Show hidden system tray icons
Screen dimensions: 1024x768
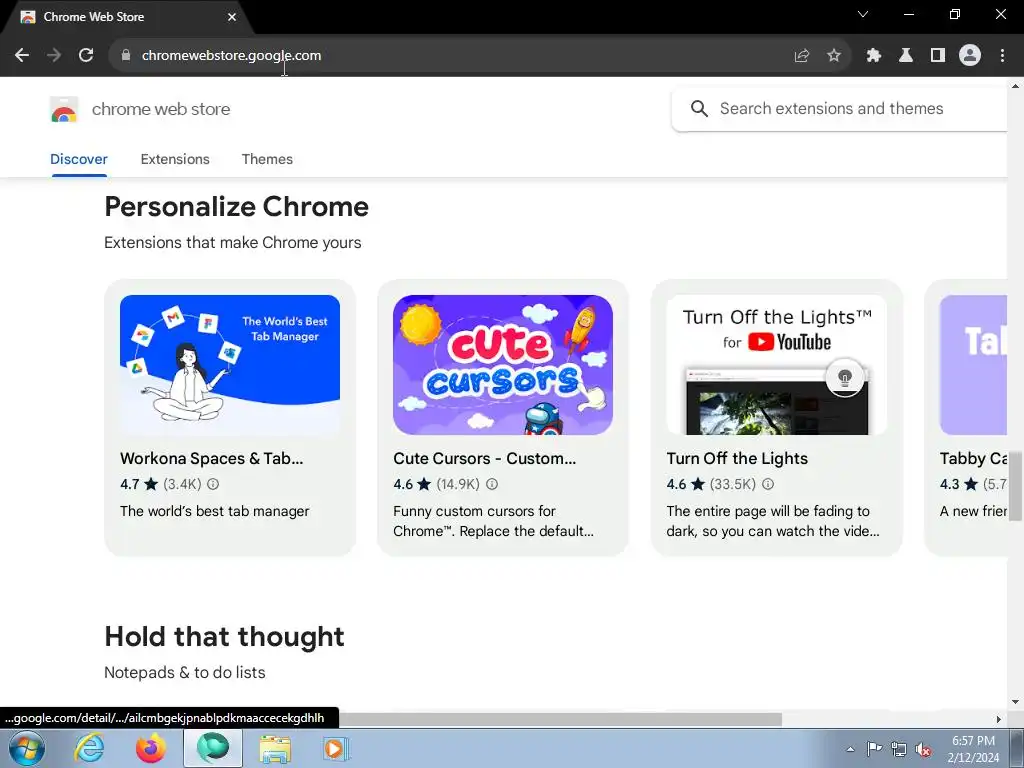850,749
